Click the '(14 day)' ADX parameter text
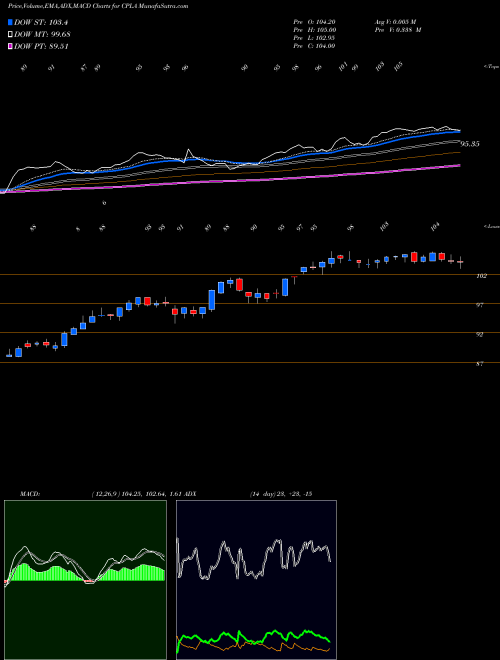The width and height of the screenshot is (500, 660). tap(261, 494)
